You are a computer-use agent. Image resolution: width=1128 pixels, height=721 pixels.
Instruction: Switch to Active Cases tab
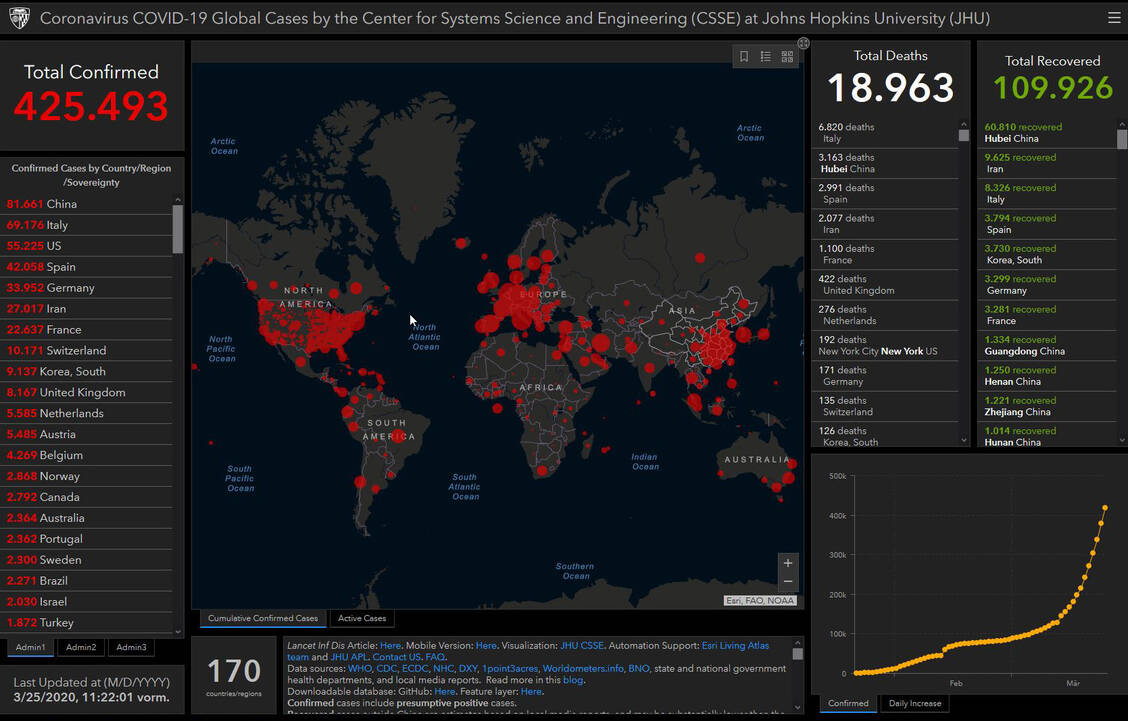pos(362,618)
